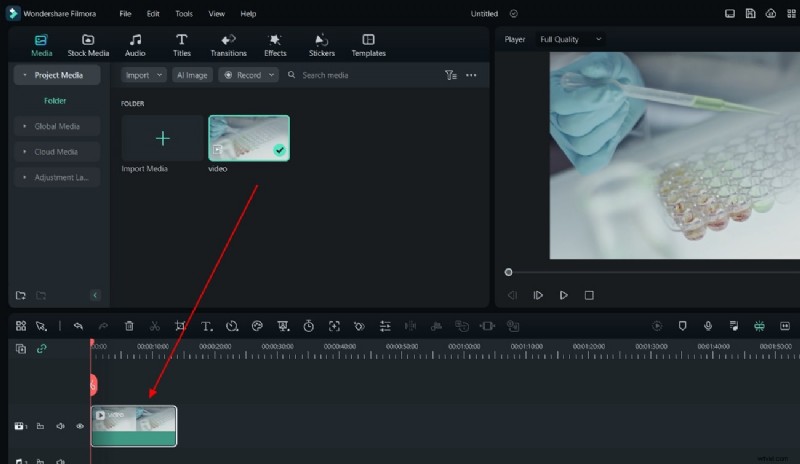Open the Media tab
Viewport: 800px width, 464px height.
[41, 45]
